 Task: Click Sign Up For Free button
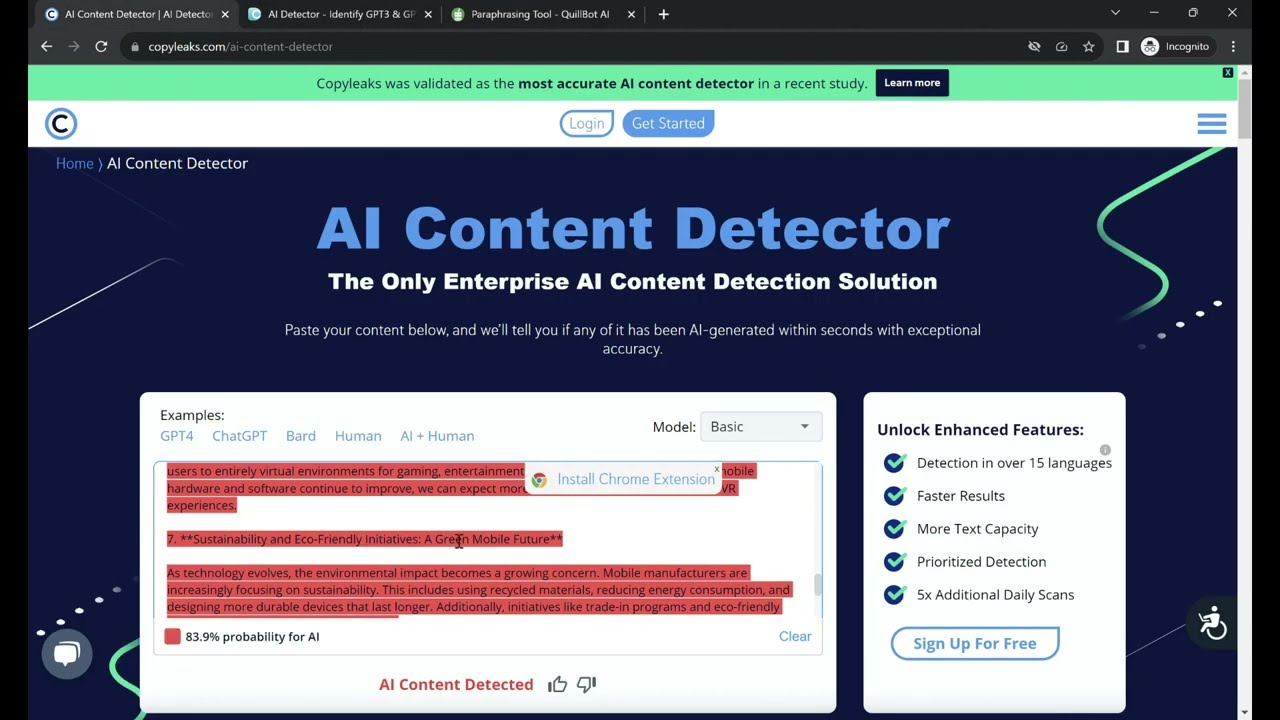(975, 643)
